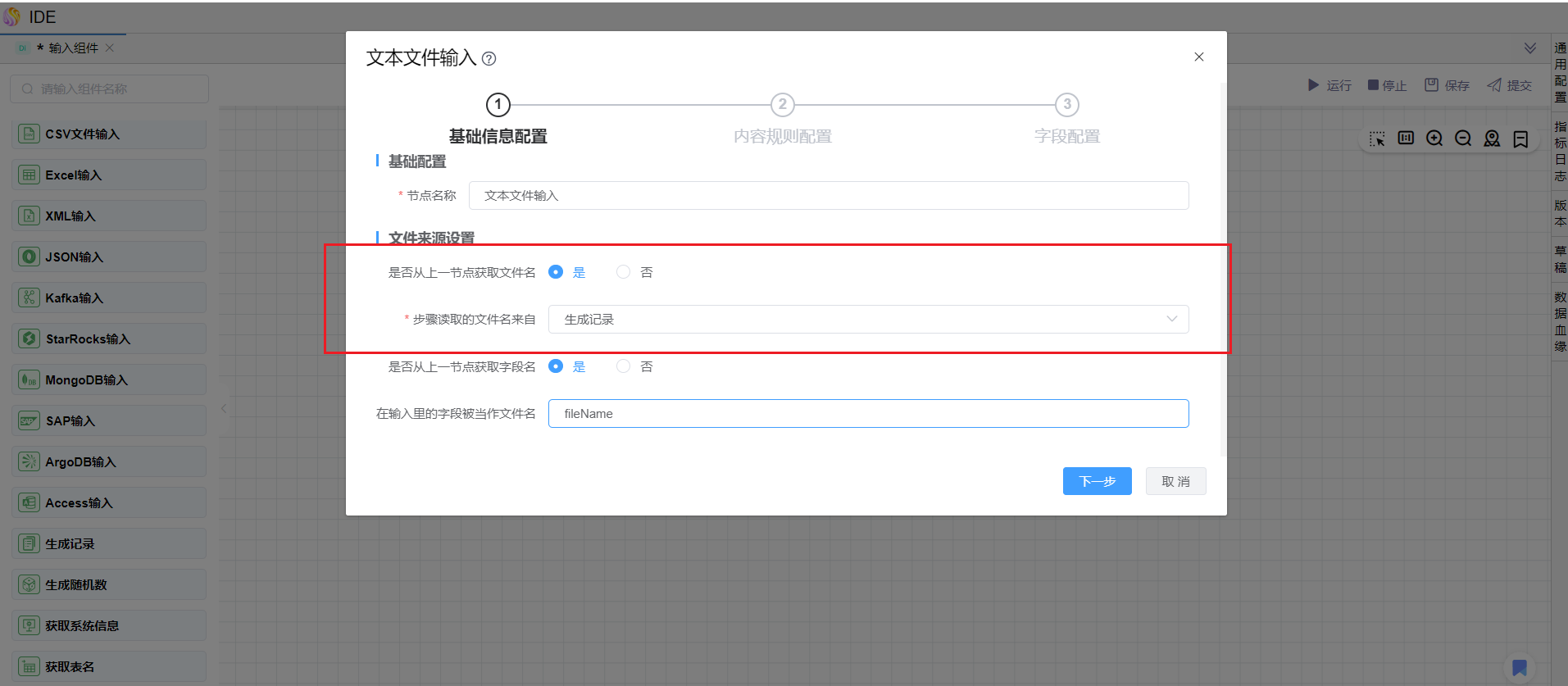
Task: Click the locate/center canvas icon
Action: pos(1492,139)
